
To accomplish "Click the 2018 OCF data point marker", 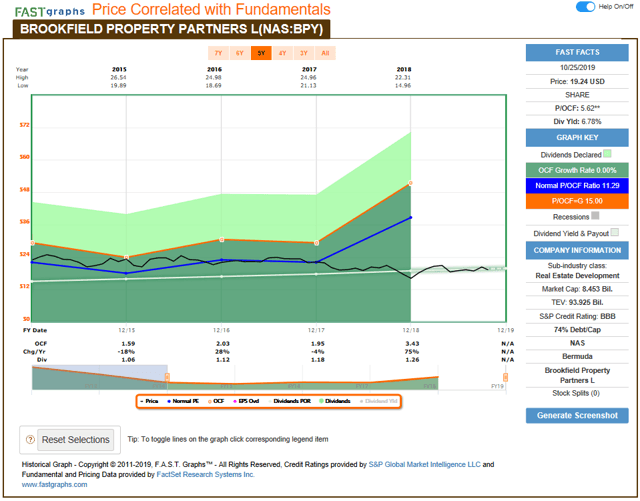I will pos(410,183).
